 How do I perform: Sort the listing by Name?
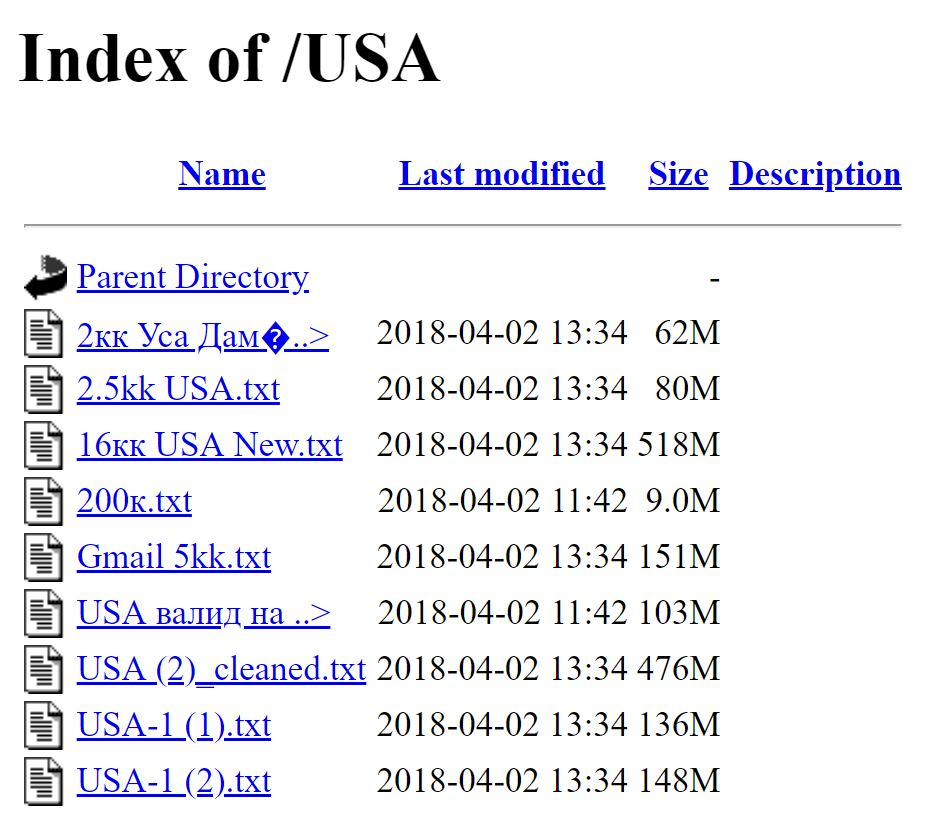[x=221, y=174]
